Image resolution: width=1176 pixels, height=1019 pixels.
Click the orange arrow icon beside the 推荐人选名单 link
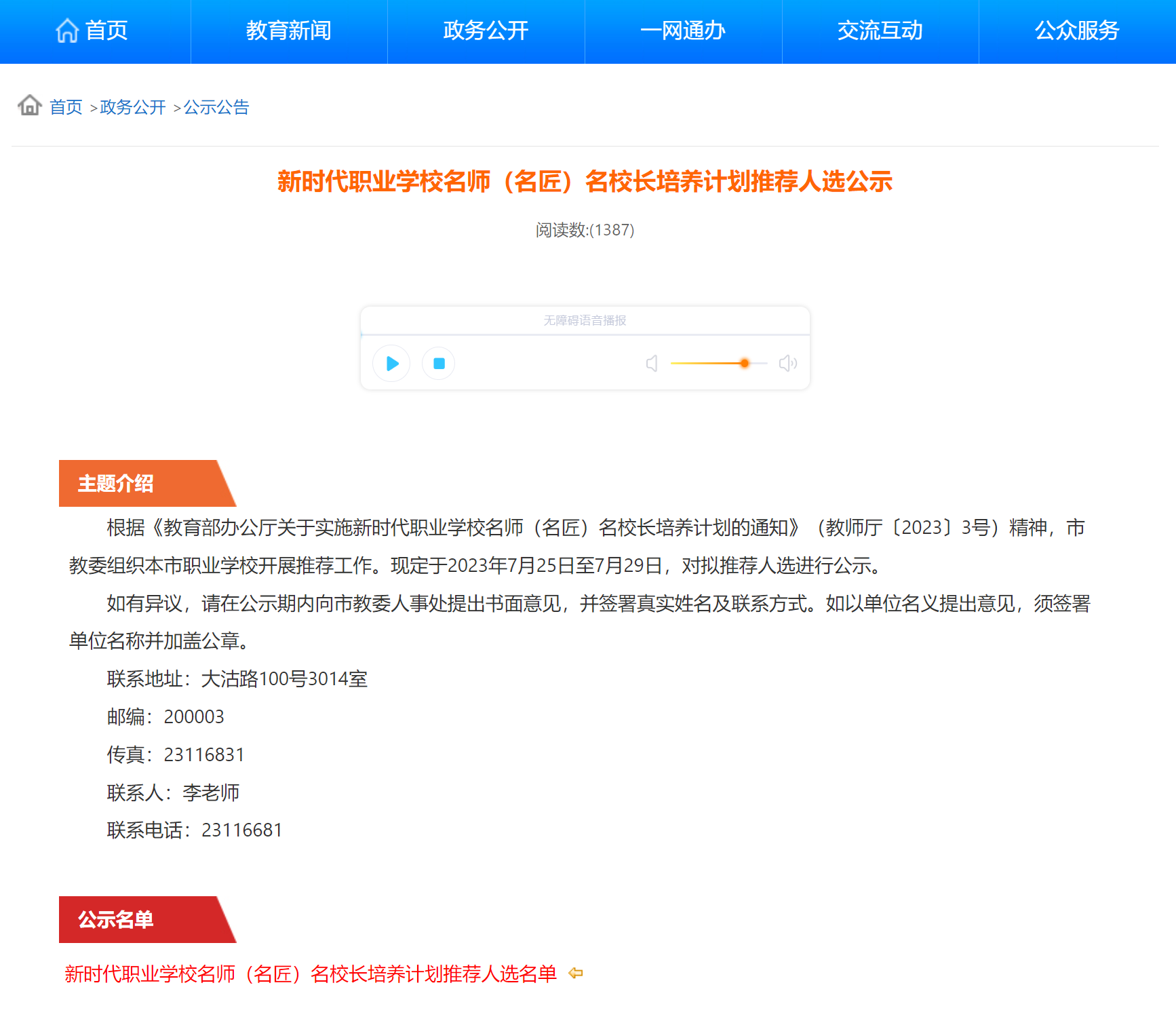(x=576, y=973)
